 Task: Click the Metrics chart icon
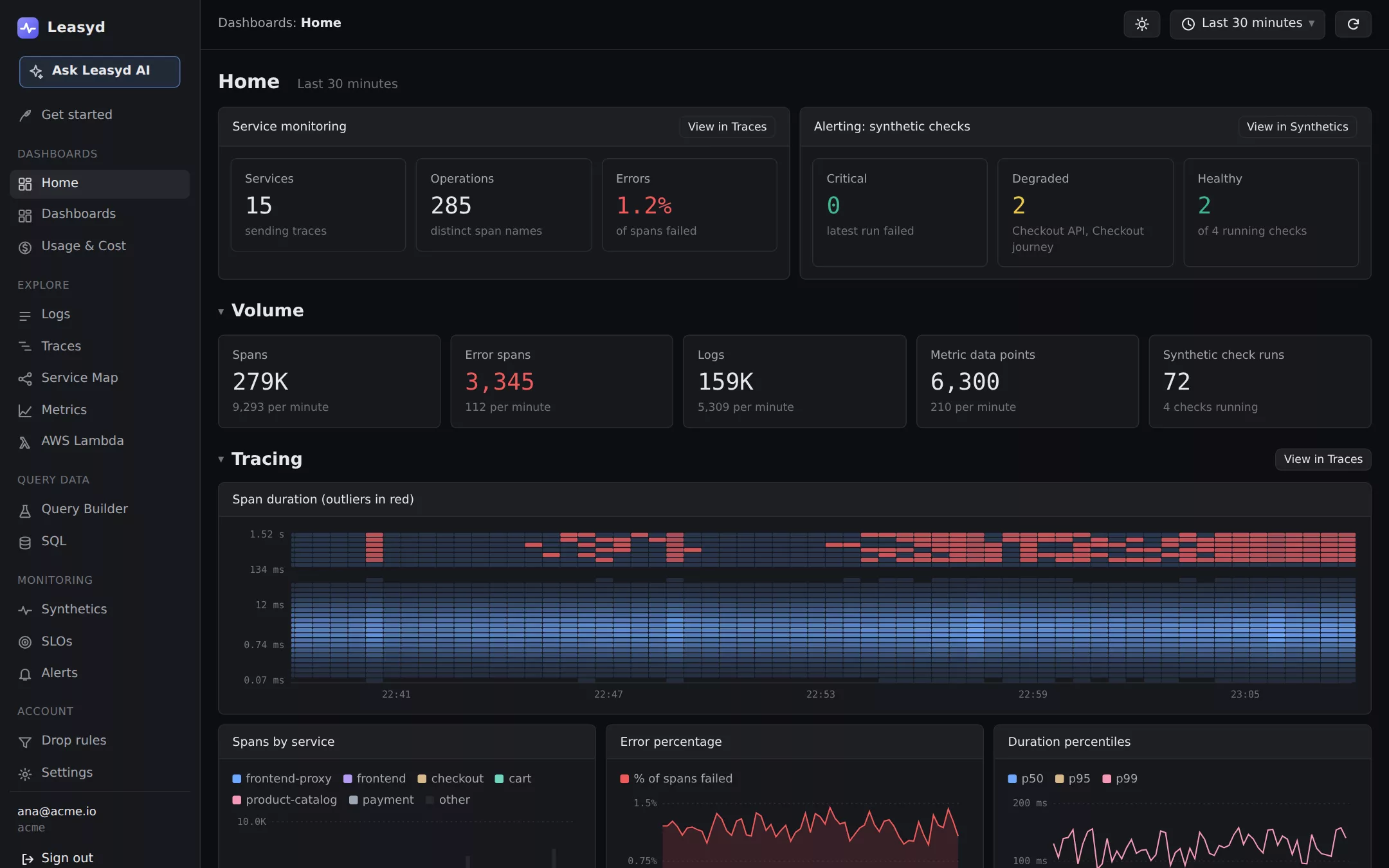25,410
